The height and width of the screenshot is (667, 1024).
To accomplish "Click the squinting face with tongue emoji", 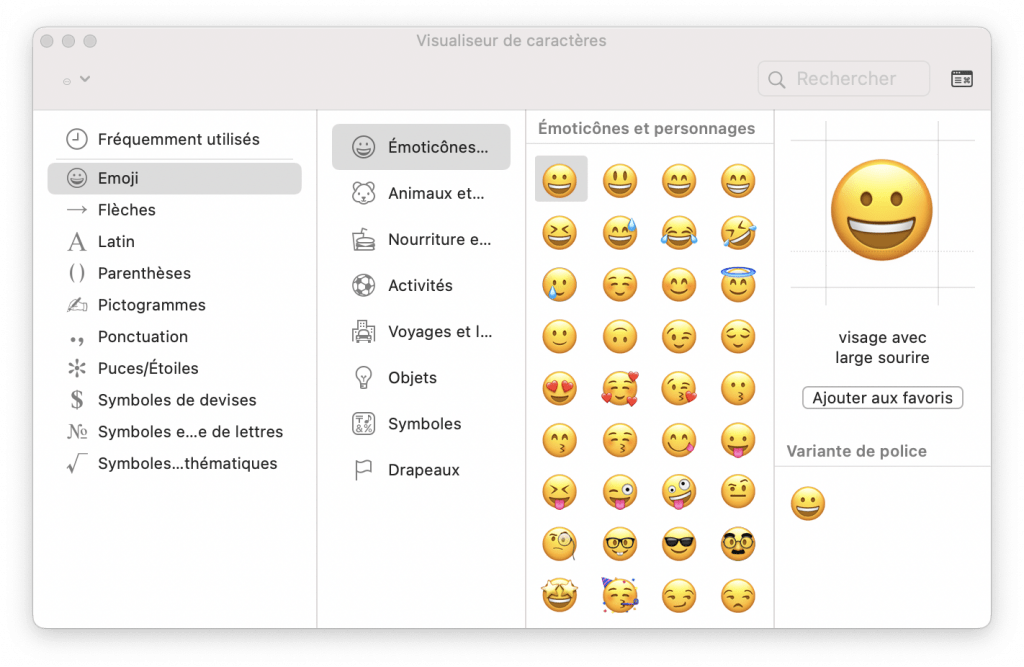I will pos(560,492).
